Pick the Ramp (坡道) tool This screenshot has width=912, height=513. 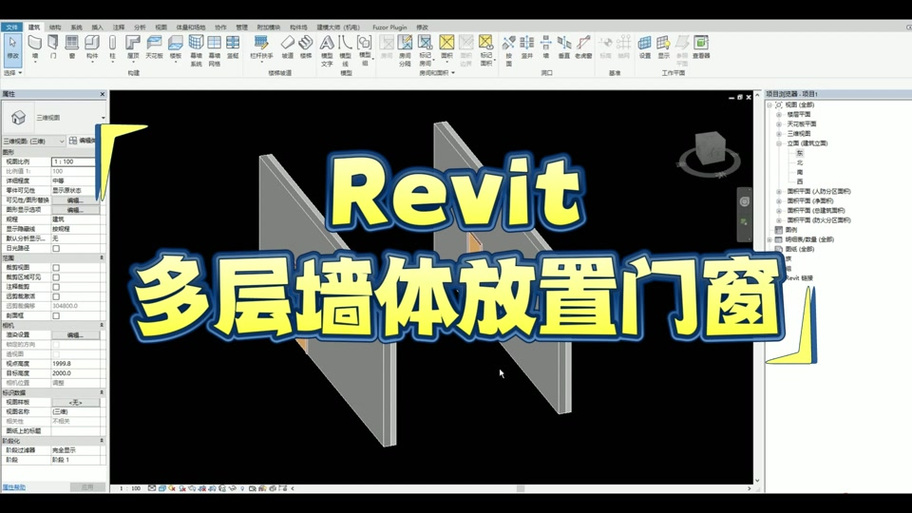pos(287,47)
